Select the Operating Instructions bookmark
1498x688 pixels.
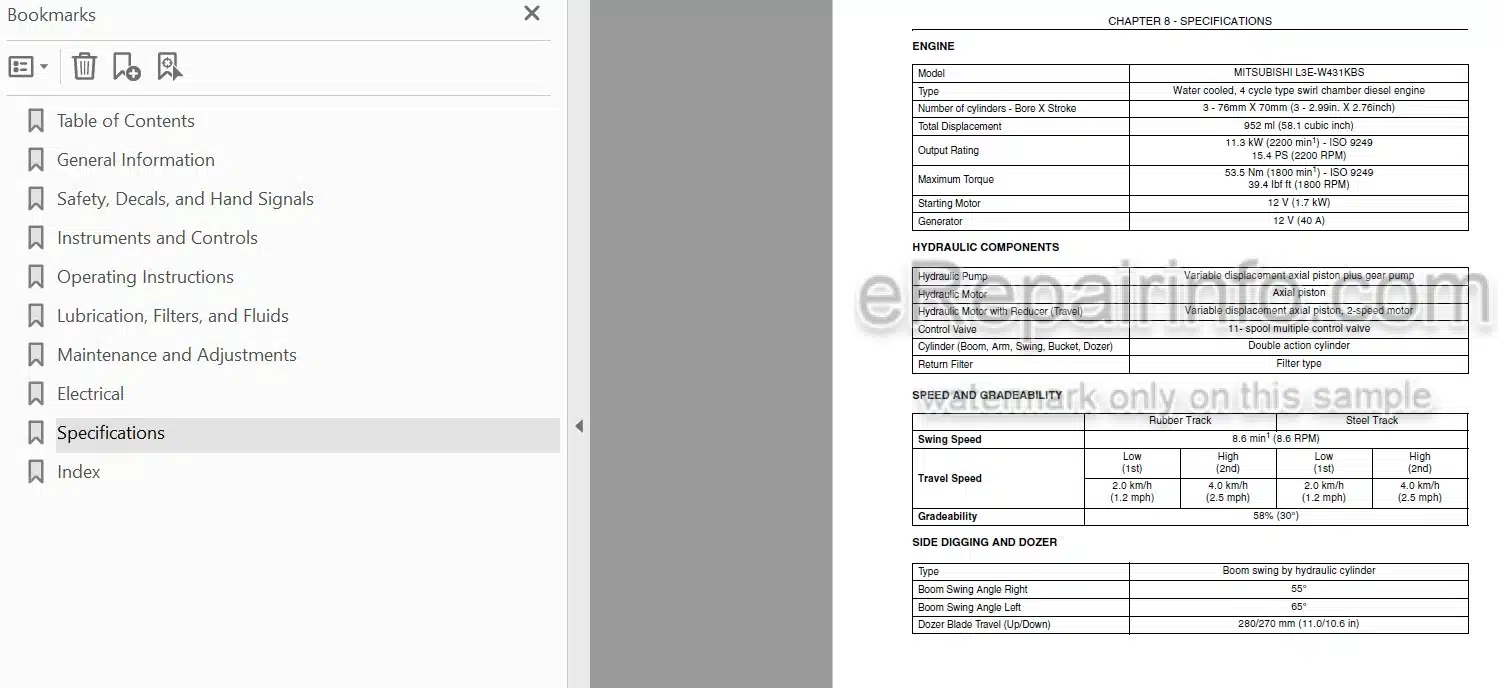[x=145, y=277]
